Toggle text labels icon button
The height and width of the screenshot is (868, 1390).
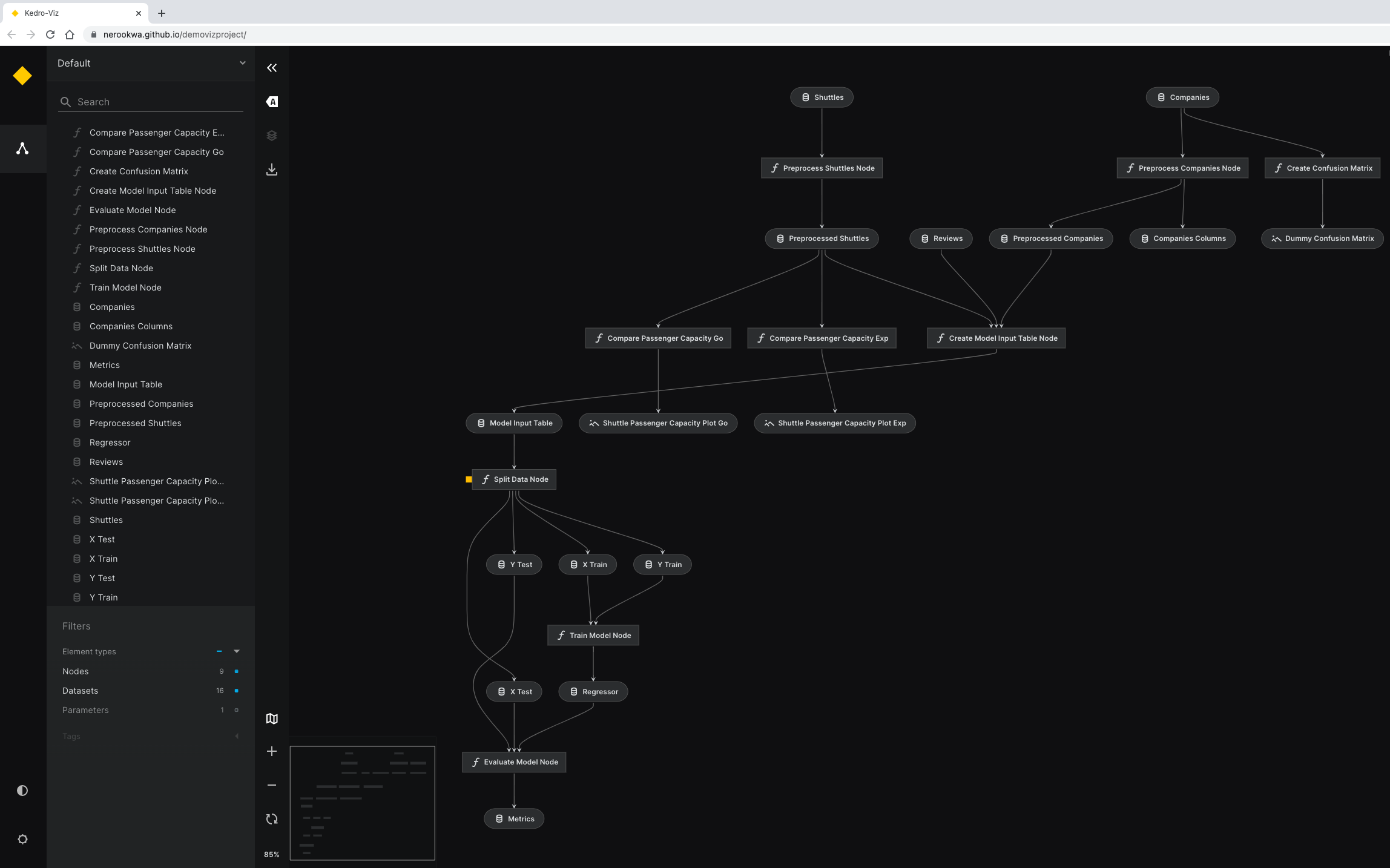point(272,102)
